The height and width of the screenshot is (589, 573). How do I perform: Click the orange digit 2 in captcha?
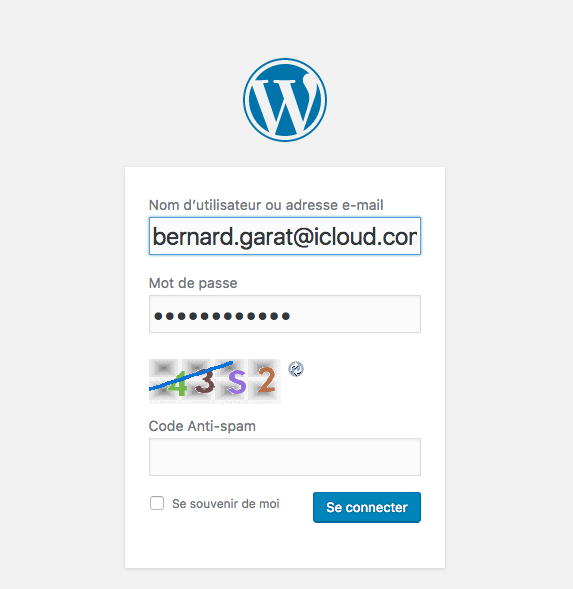[x=267, y=380]
